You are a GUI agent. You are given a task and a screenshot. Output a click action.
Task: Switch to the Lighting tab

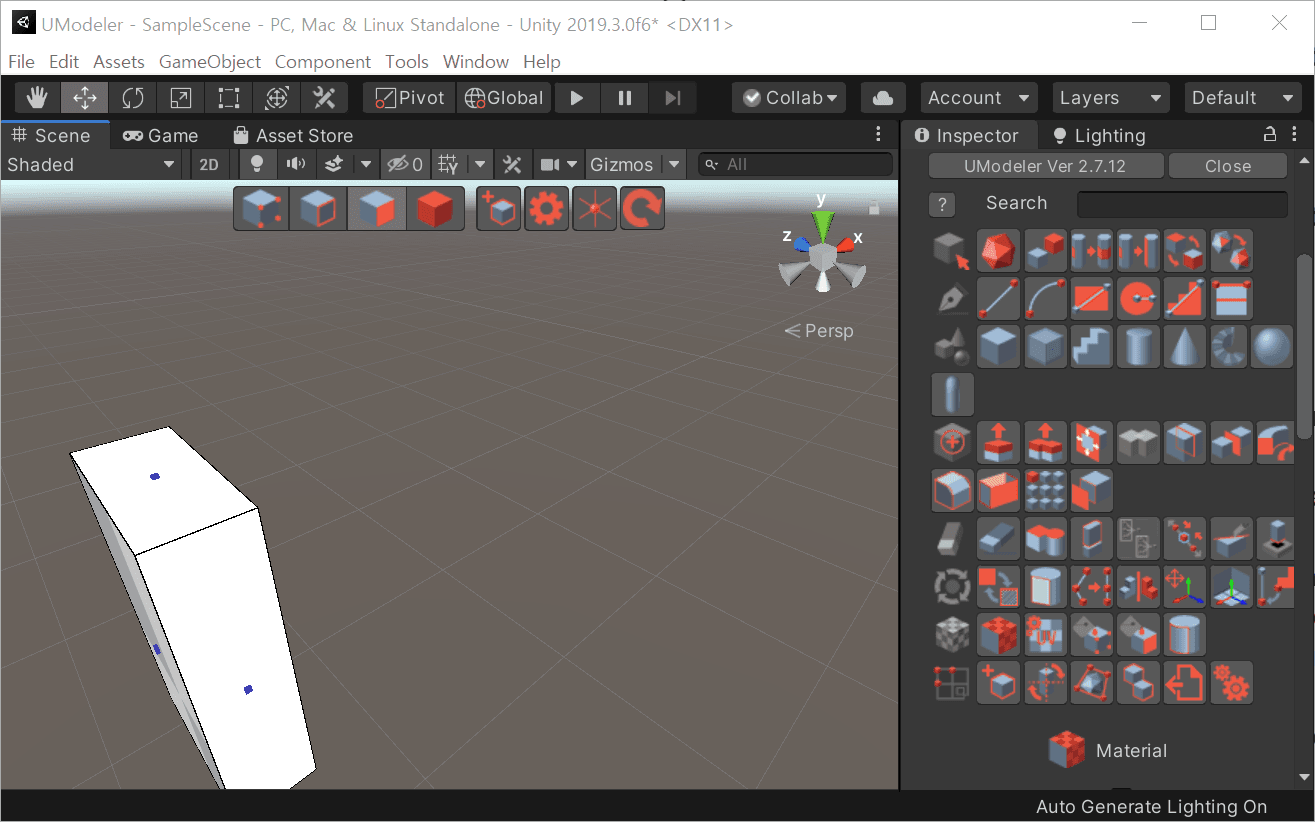(x=1098, y=135)
